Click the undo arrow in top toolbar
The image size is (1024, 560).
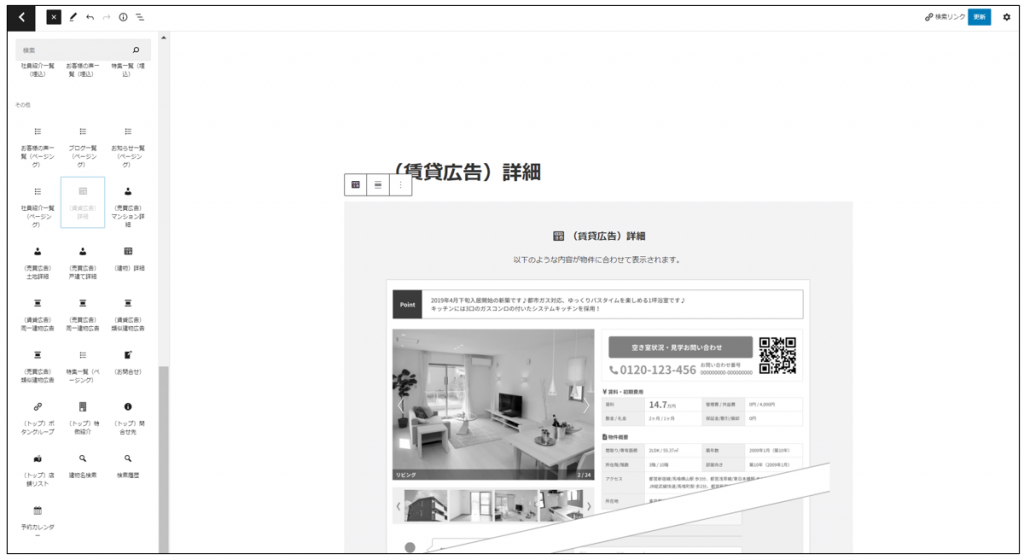(x=90, y=17)
